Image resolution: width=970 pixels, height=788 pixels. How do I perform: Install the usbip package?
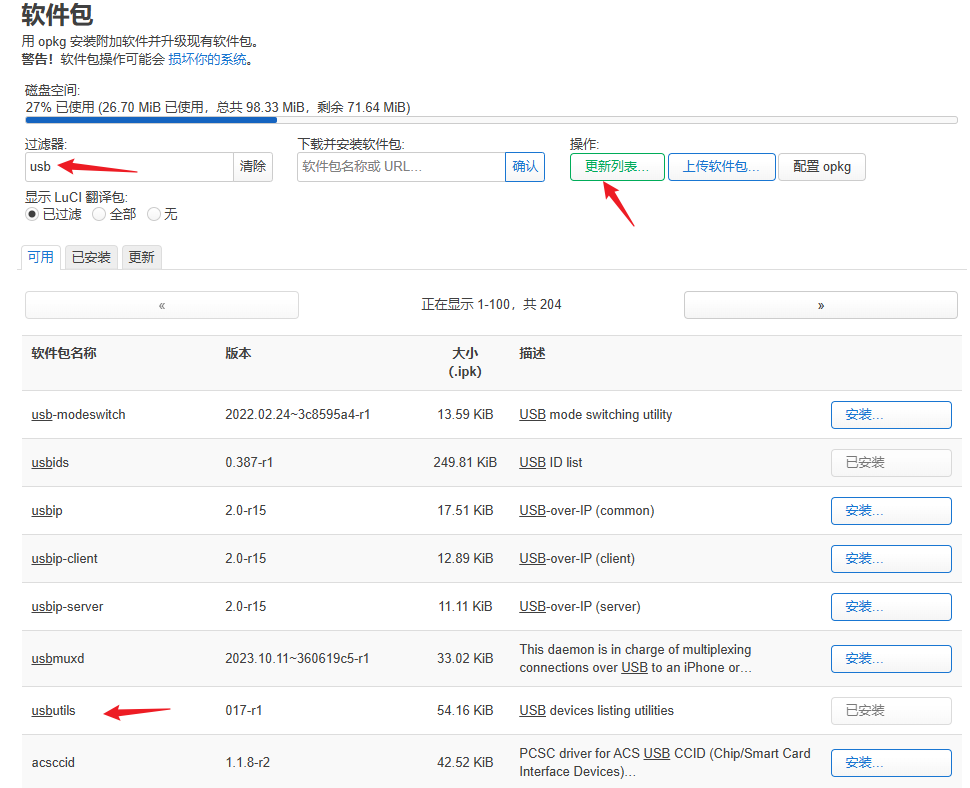(890, 510)
